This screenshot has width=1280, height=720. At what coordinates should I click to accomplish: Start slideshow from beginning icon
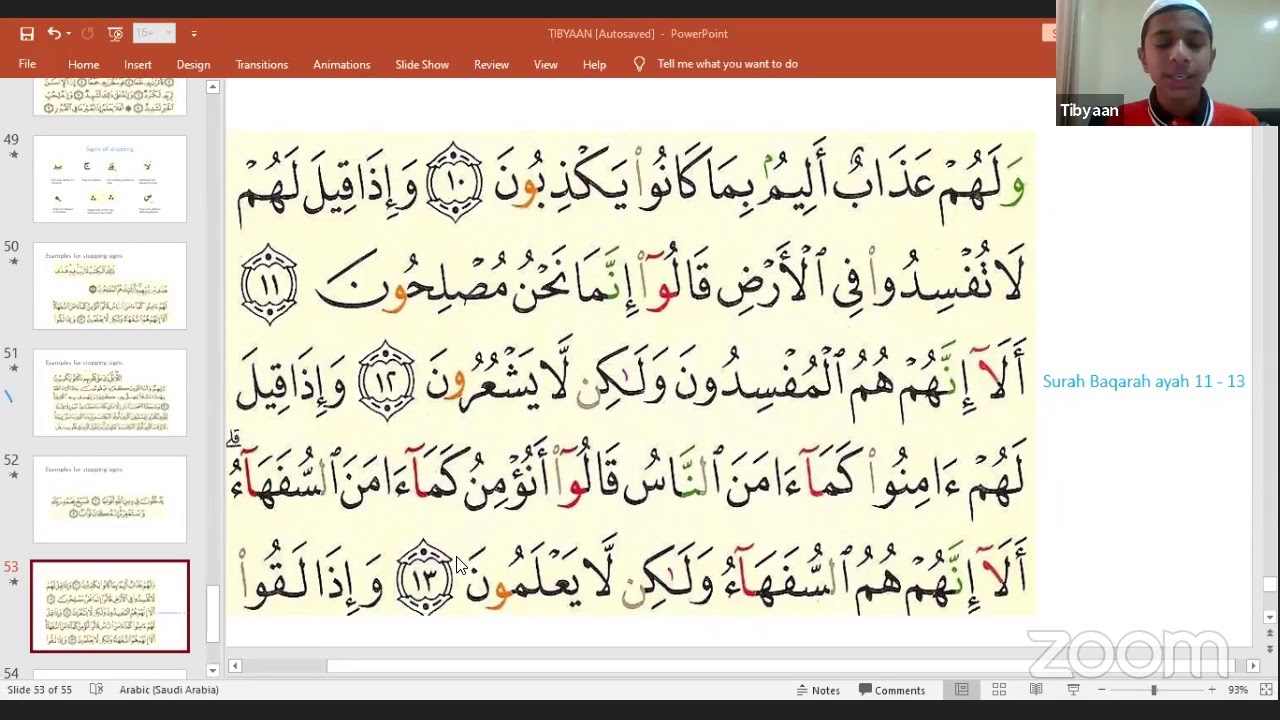coord(115,34)
